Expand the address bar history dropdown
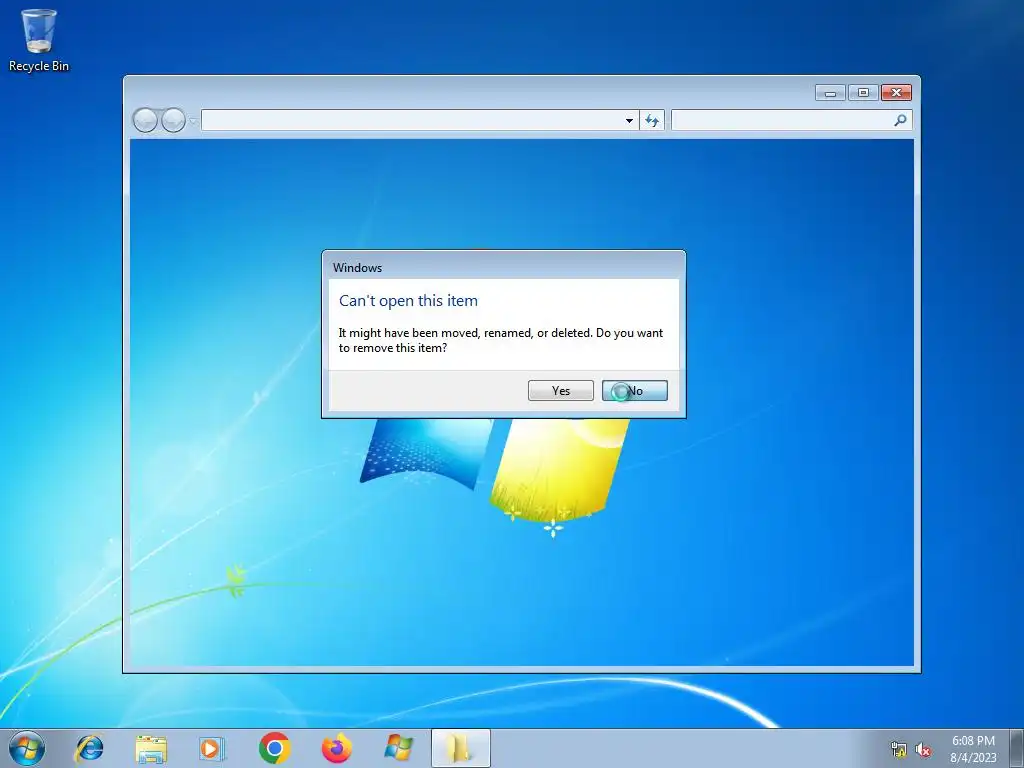The width and height of the screenshot is (1024, 768). [x=629, y=121]
